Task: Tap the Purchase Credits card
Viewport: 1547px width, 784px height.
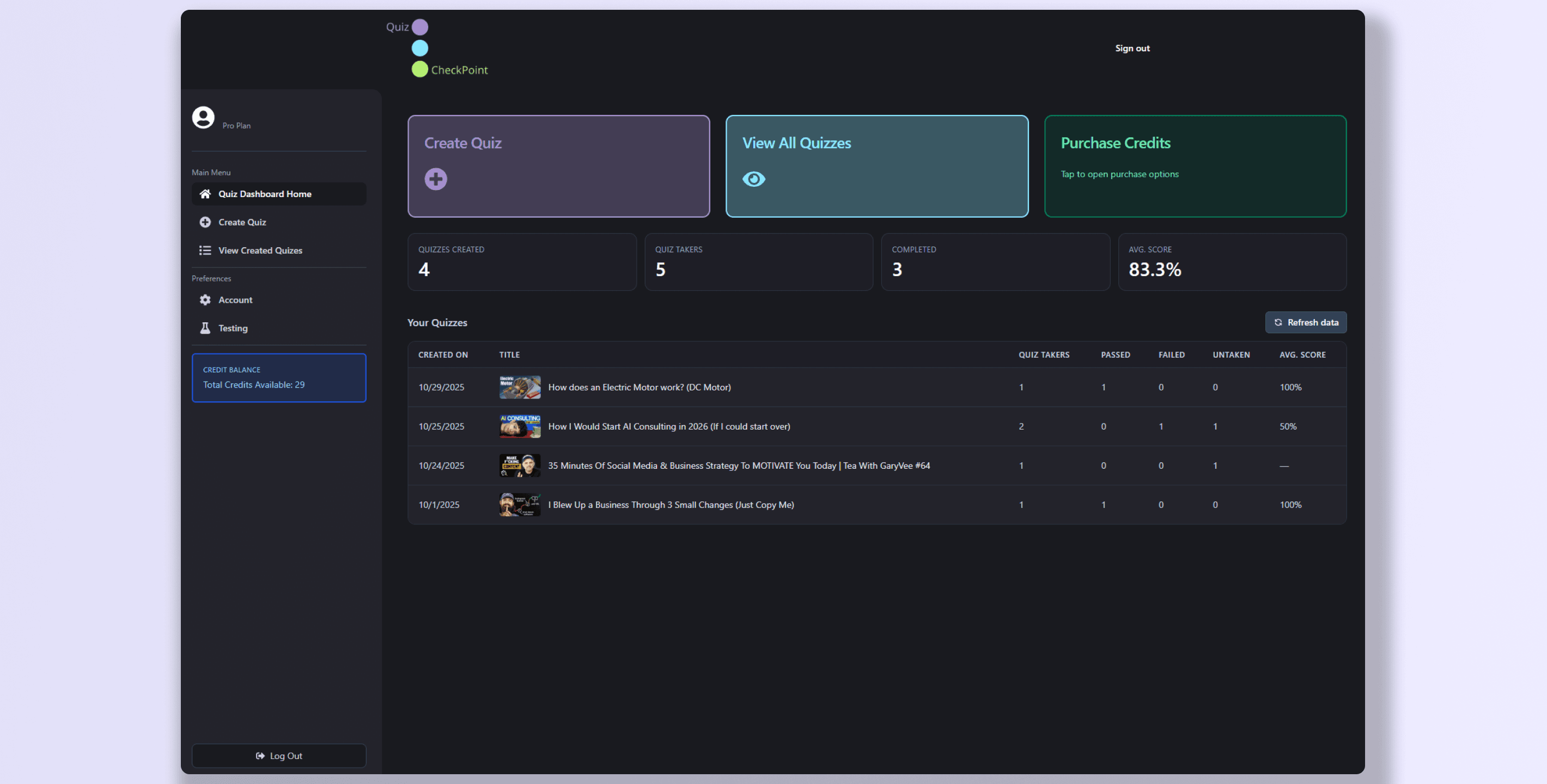Action: click(x=1195, y=166)
